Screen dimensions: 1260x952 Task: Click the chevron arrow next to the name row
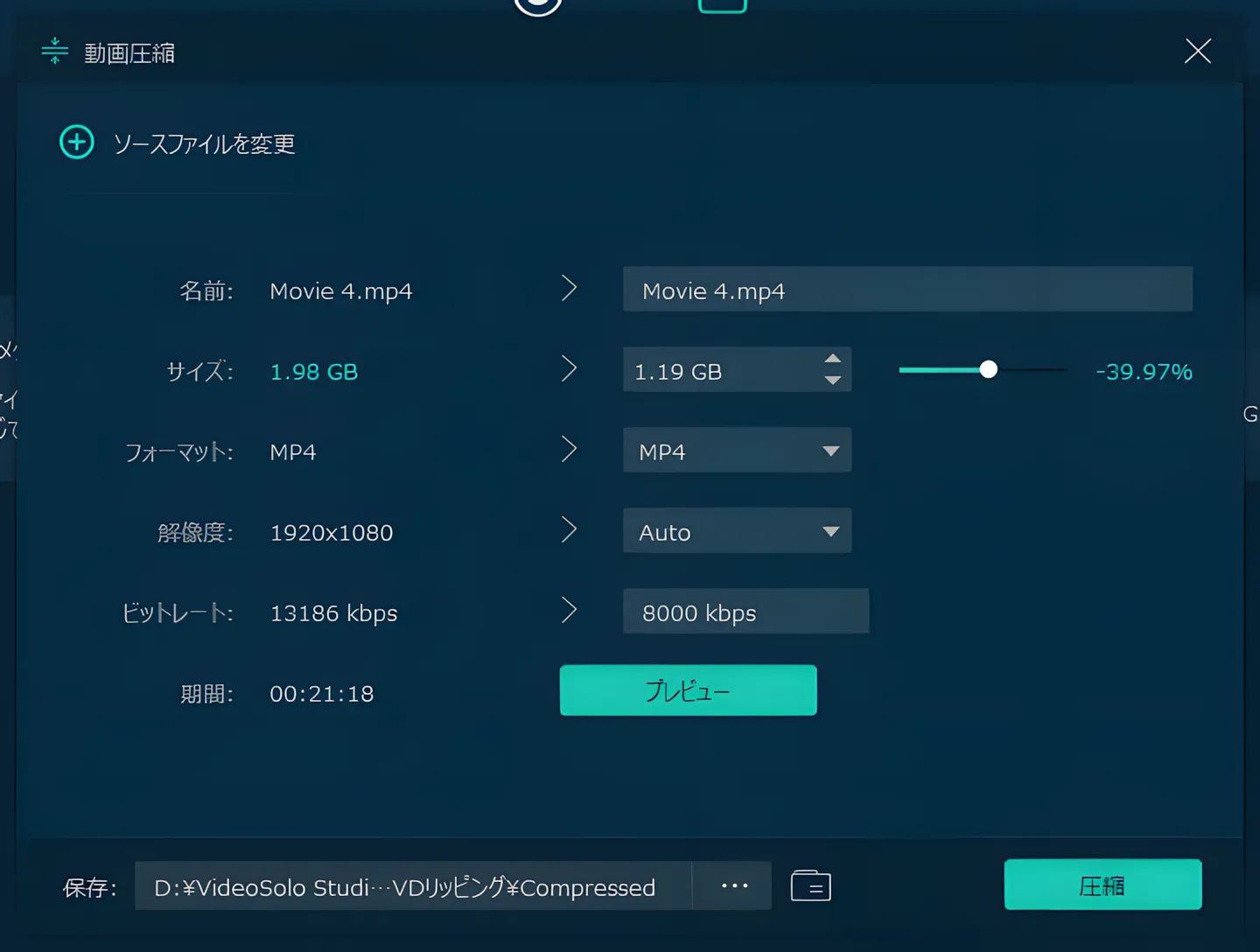click(x=570, y=289)
